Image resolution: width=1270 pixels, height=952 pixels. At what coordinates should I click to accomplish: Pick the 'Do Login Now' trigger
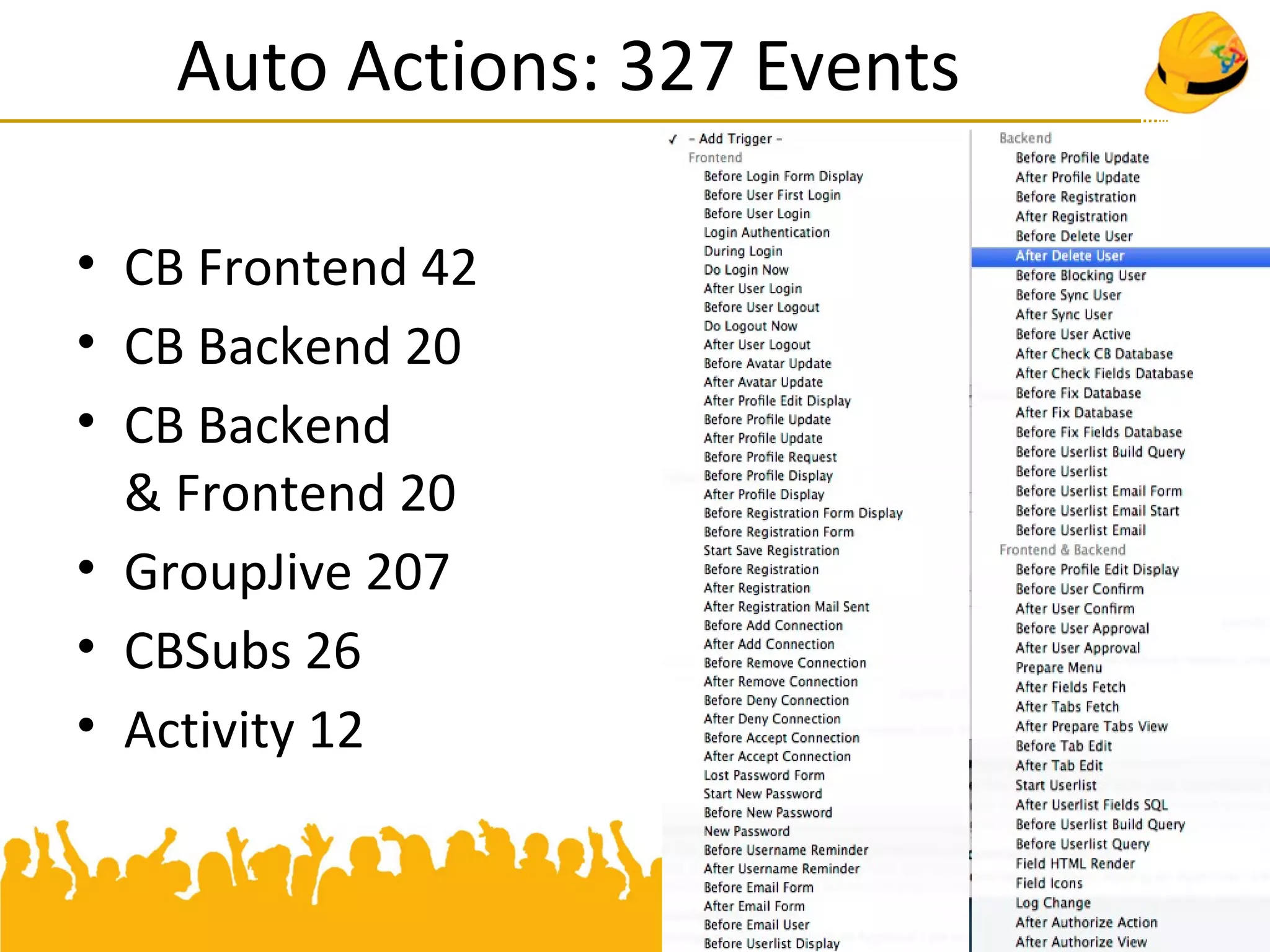click(746, 270)
